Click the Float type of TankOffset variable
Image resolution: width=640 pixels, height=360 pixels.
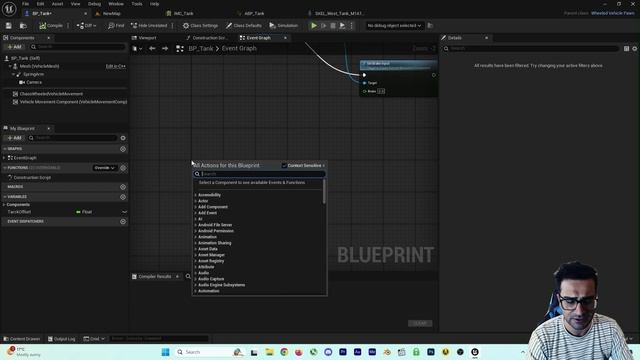click(x=84, y=212)
